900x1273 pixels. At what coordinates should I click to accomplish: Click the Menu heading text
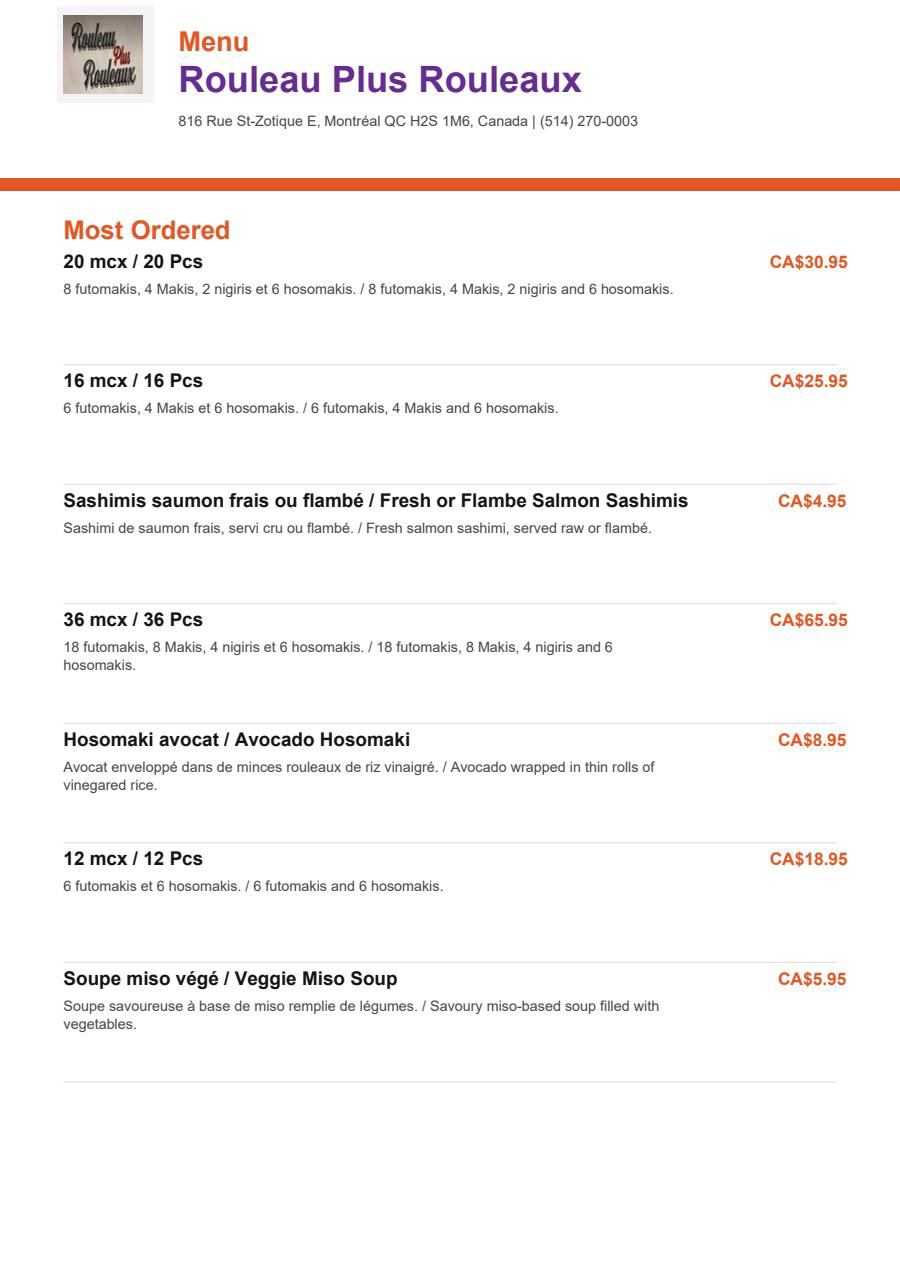pyautogui.click(x=214, y=42)
